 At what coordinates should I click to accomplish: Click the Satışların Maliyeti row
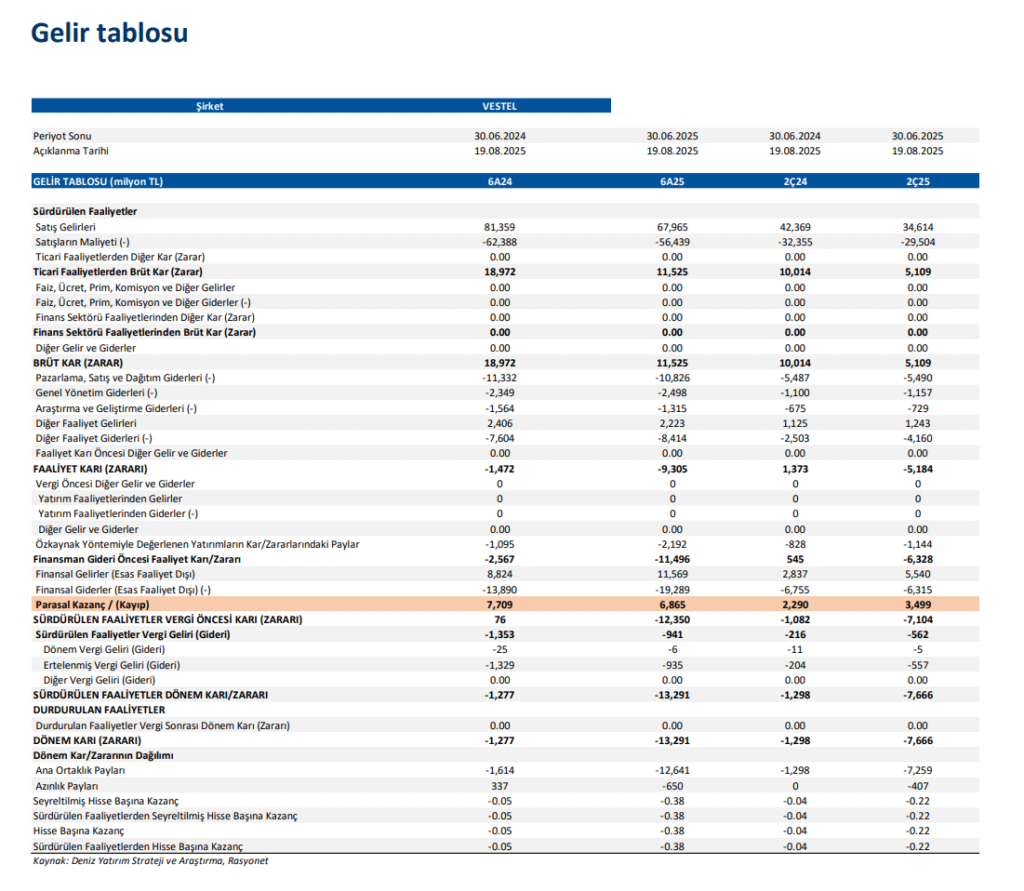(x=85, y=241)
